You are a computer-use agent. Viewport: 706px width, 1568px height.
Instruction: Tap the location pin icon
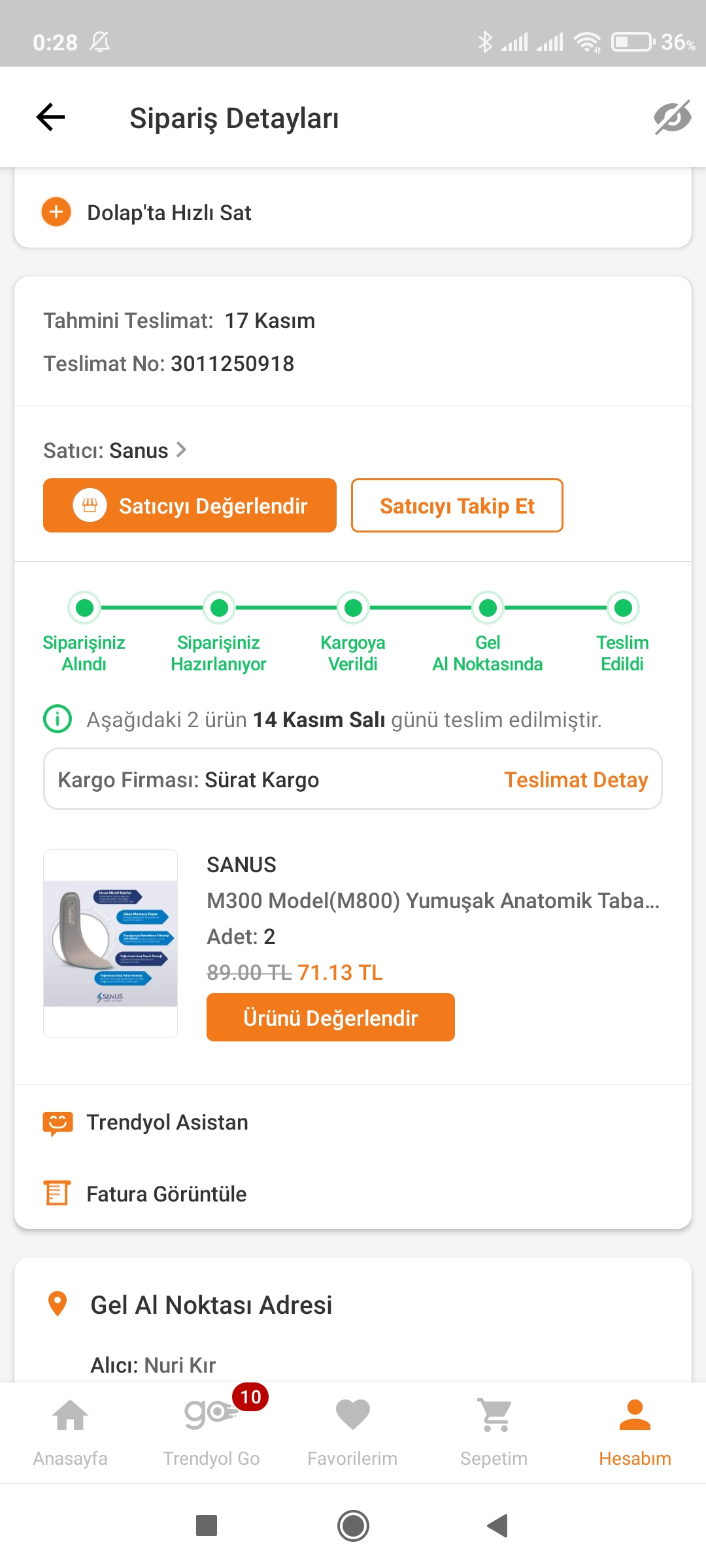58,1304
